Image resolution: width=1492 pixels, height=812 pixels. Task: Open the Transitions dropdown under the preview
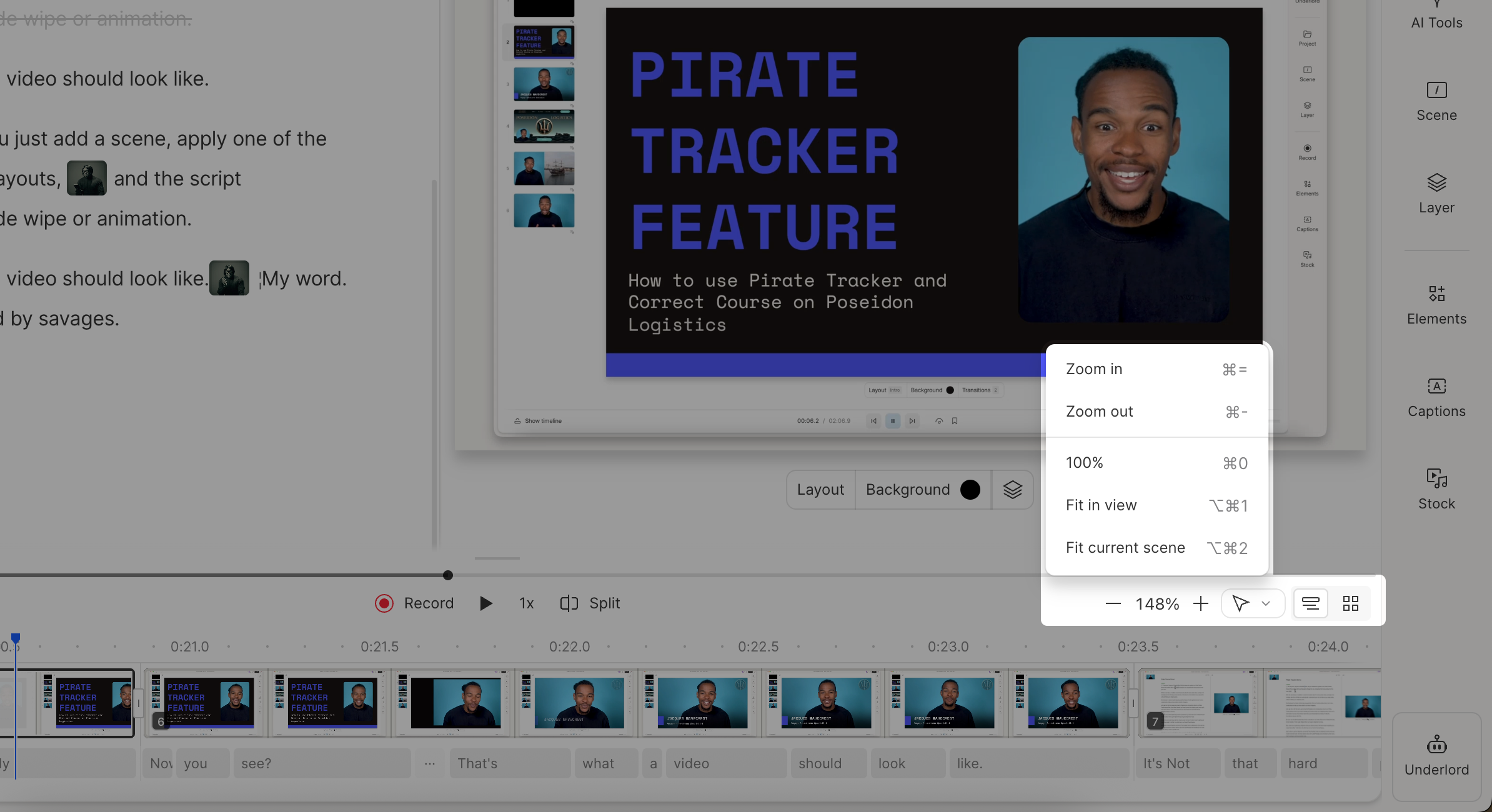(x=979, y=390)
